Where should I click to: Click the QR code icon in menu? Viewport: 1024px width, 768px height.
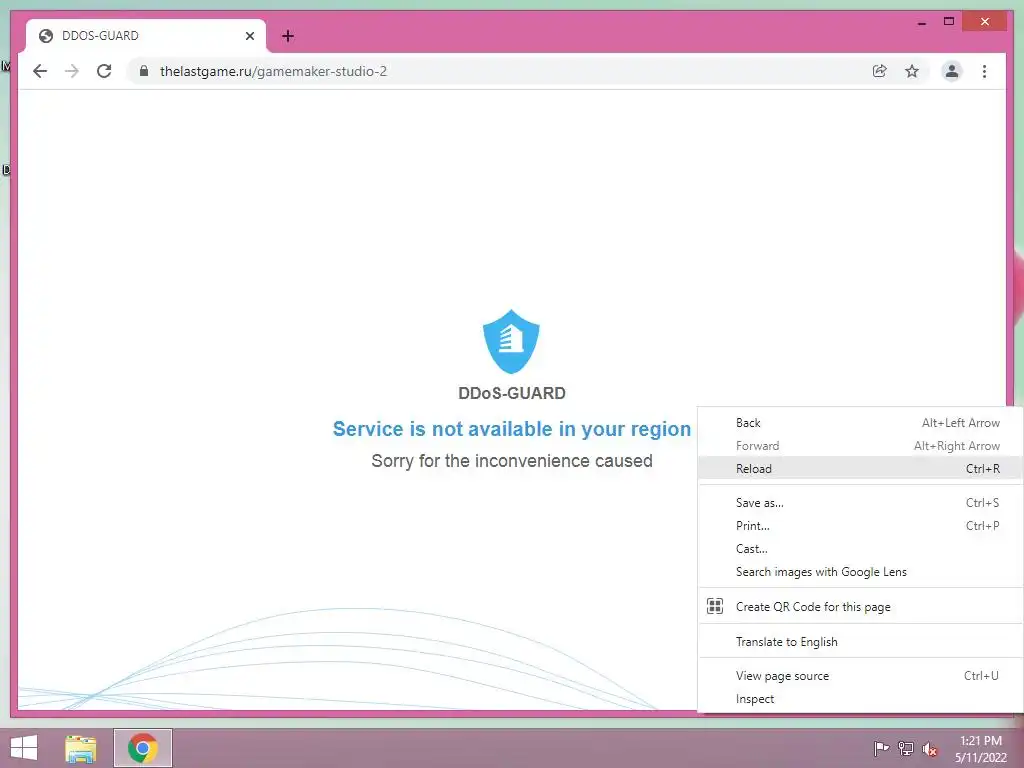pos(714,606)
